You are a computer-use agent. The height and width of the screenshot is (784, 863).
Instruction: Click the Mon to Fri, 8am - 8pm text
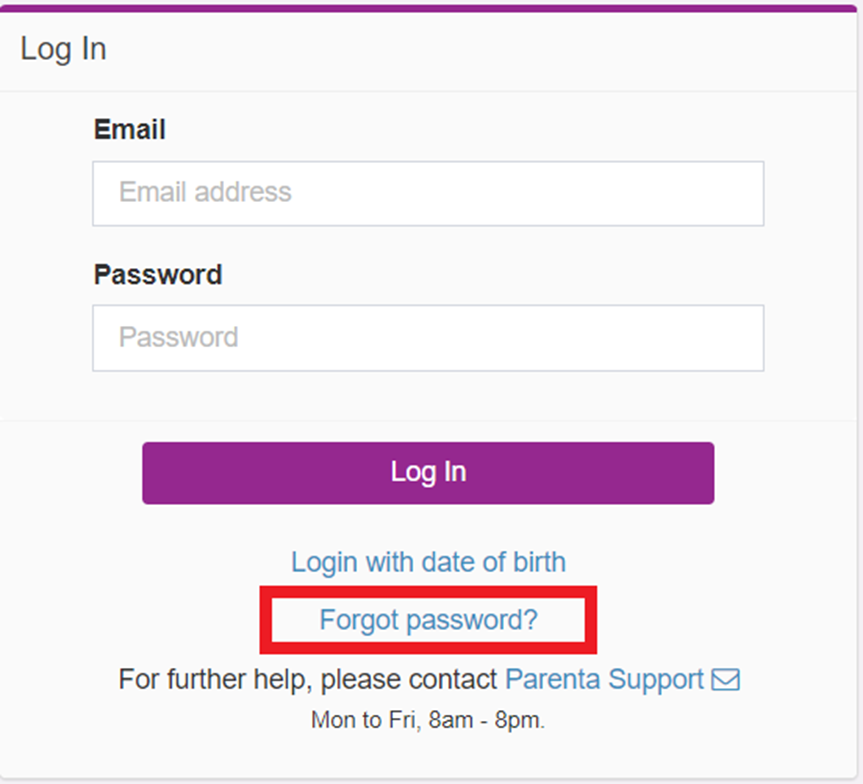428,720
